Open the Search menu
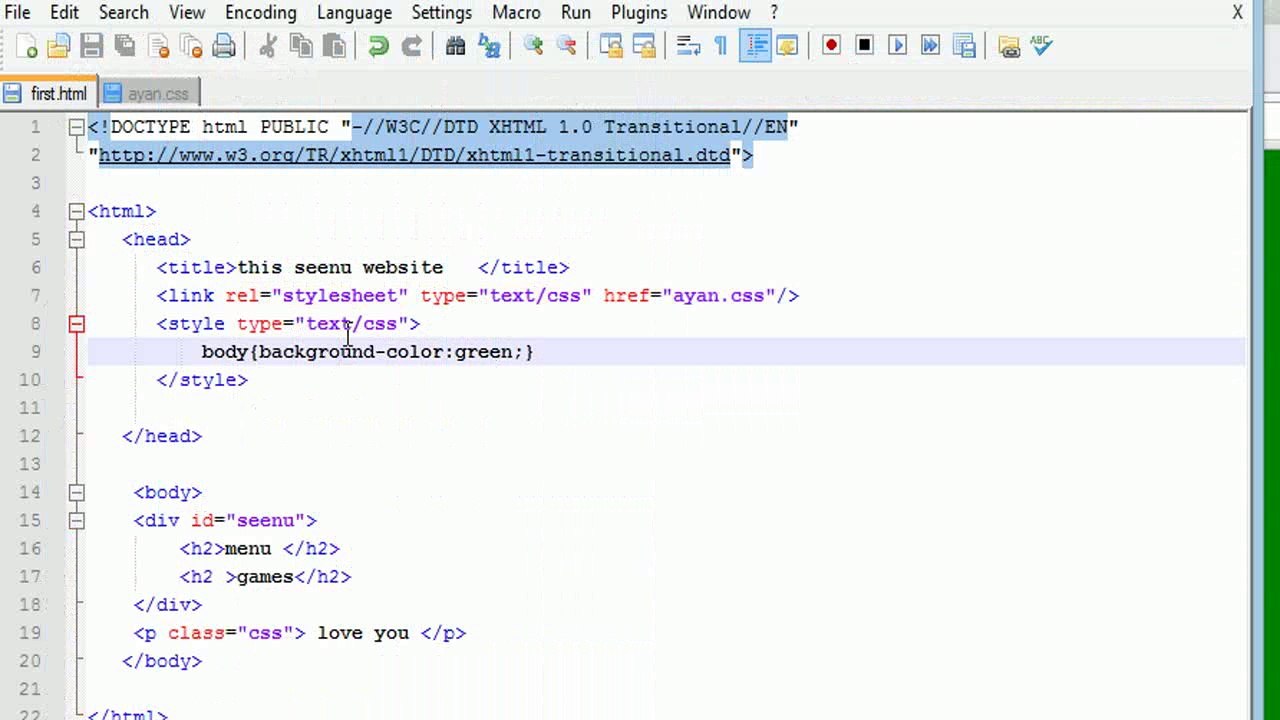Image resolution: width=1280 pixels, height=720 pixels. 124,13
